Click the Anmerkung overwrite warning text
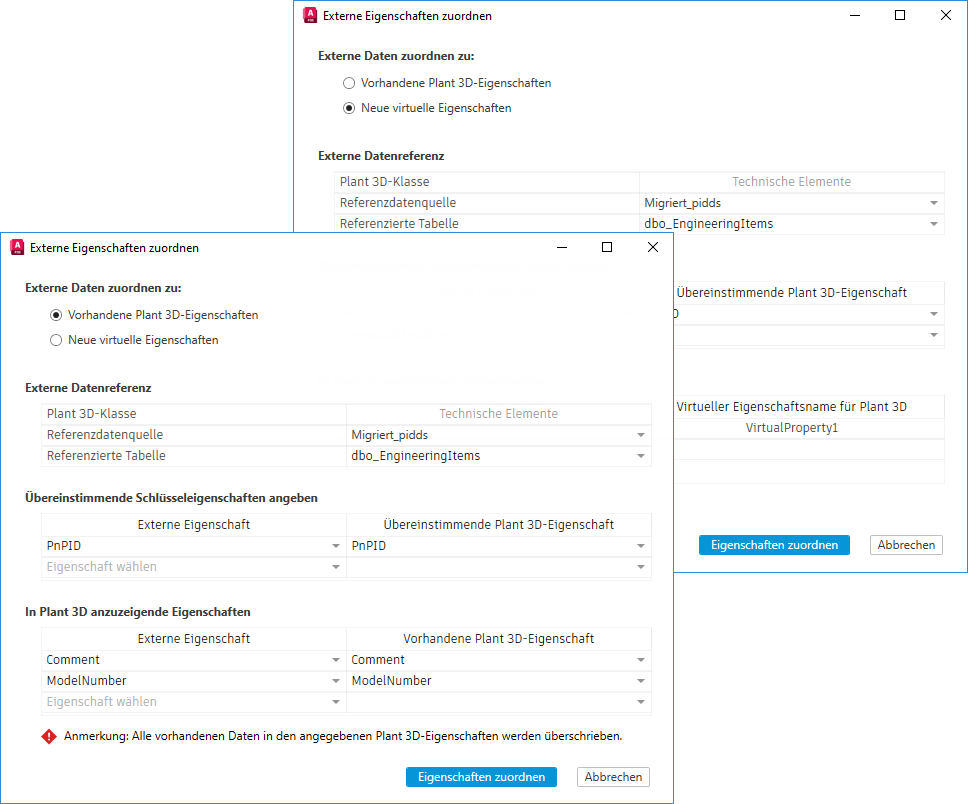Screen dimensions: 968x804 pyautogui.click(x=343, y=737)
